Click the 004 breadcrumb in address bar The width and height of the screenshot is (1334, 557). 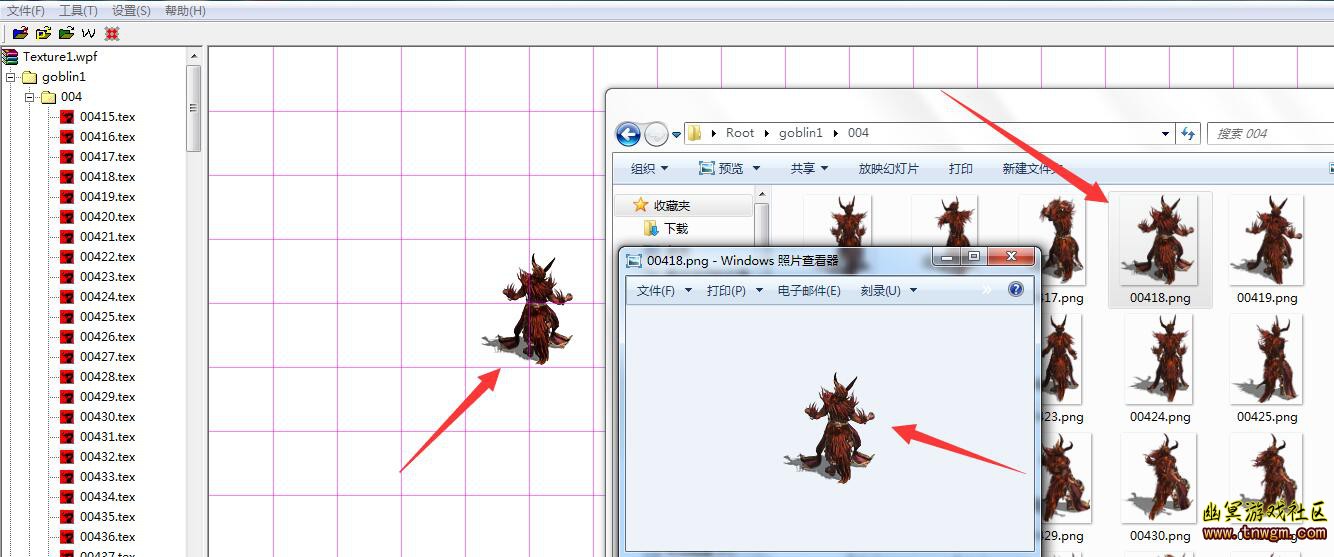coord(858,133)
